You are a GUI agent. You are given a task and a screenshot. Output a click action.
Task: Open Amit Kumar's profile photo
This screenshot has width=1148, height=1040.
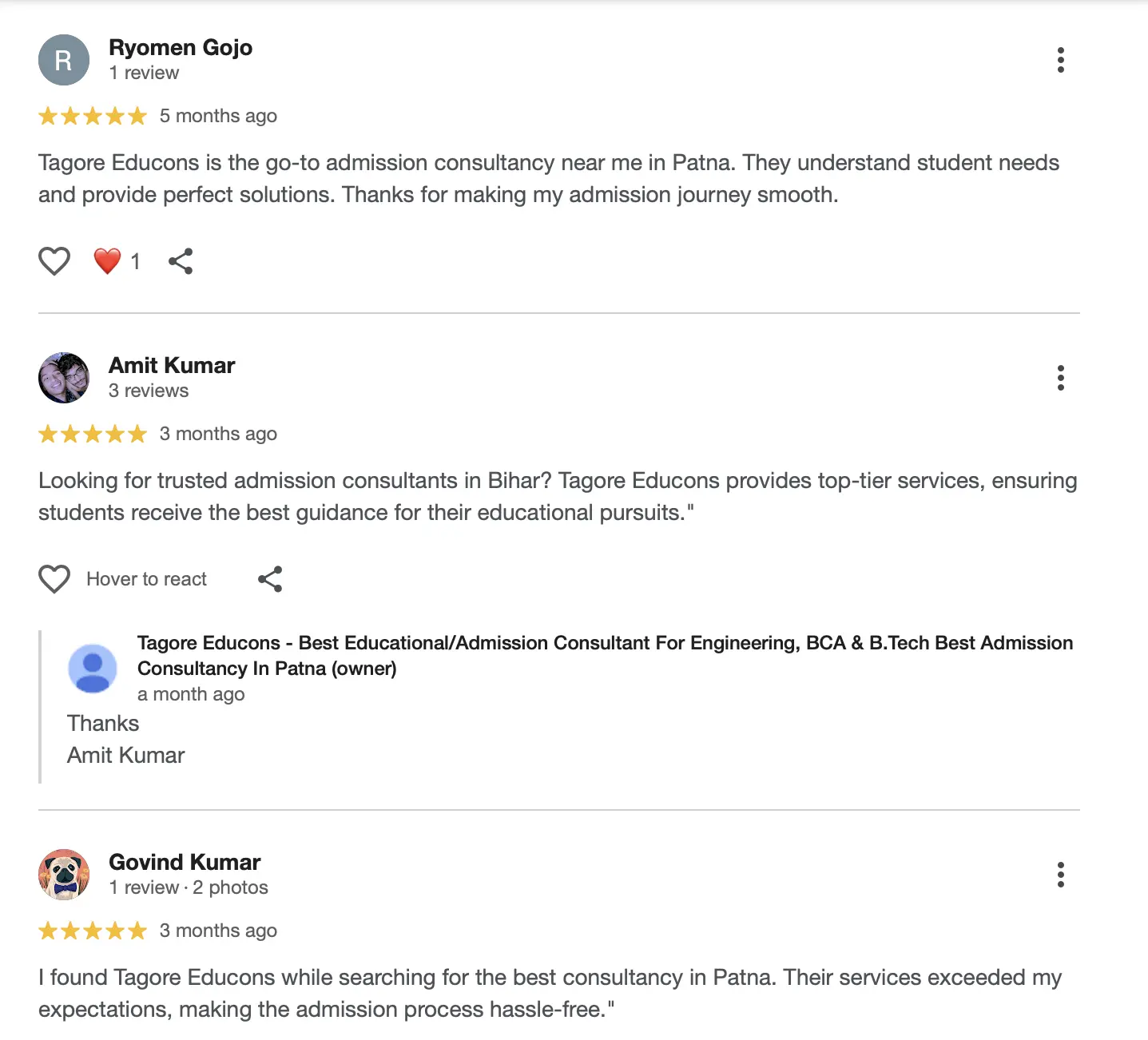(64, 378)
